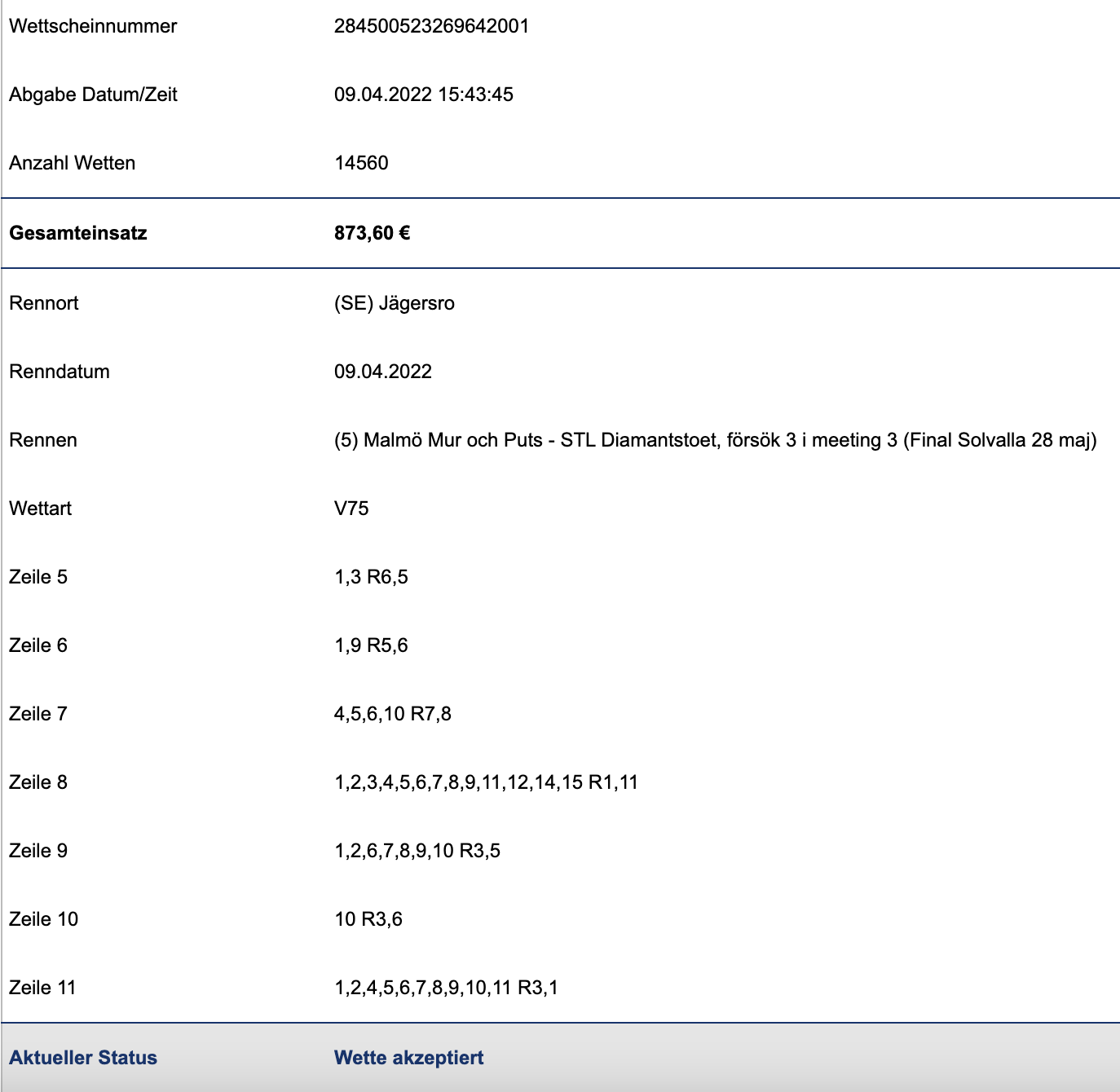
Task: Select ticket number 284500523269642001
Action: 431,26
